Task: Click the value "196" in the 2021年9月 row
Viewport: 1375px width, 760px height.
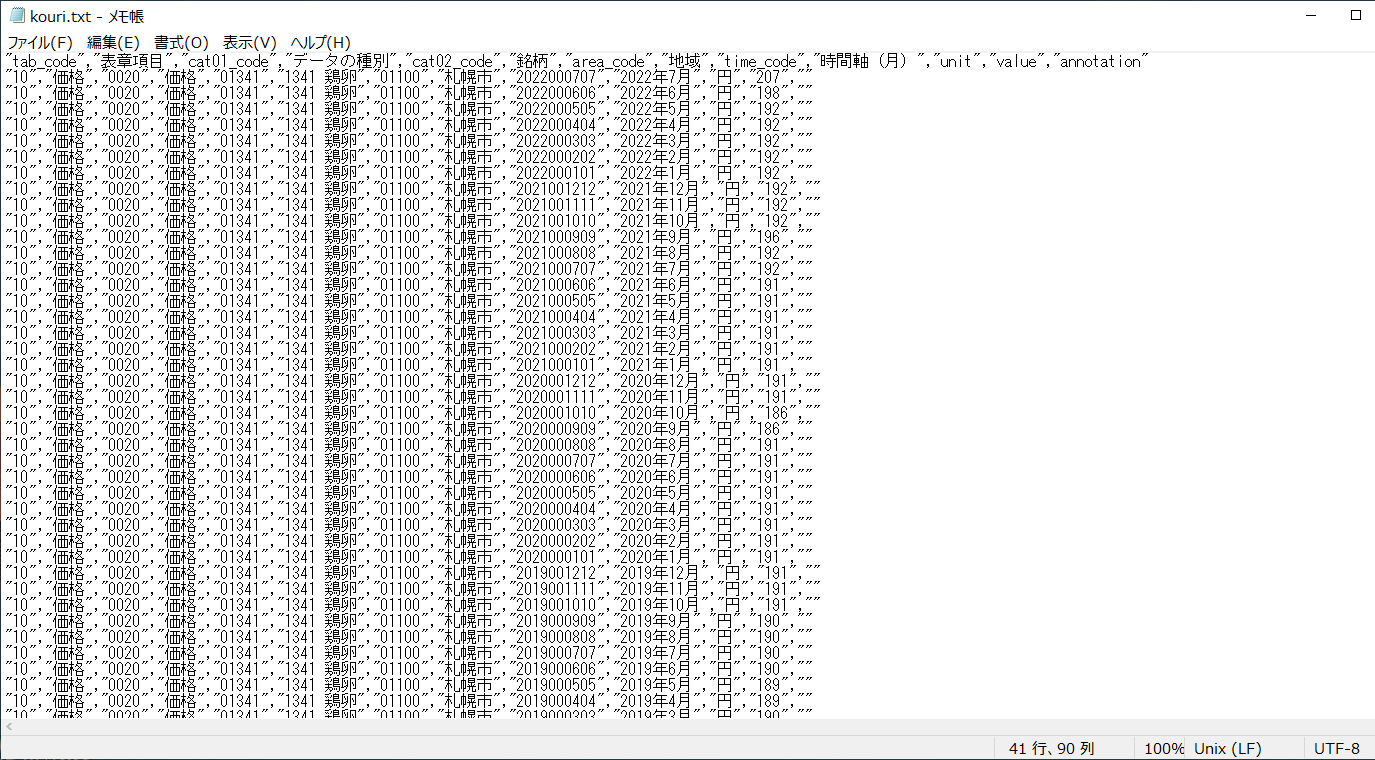Action: (x=769, y=238)
